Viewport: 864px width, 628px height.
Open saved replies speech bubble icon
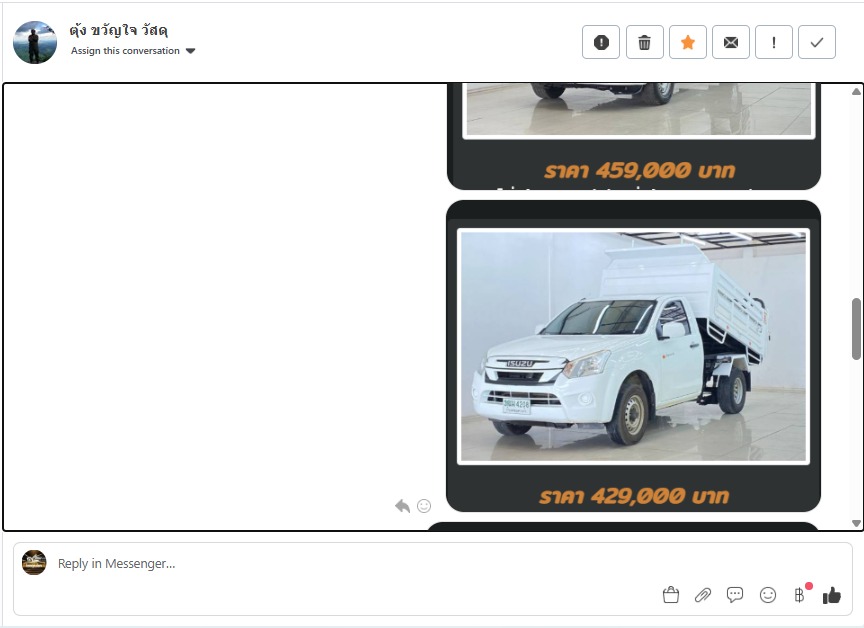(x=735, y=595)
